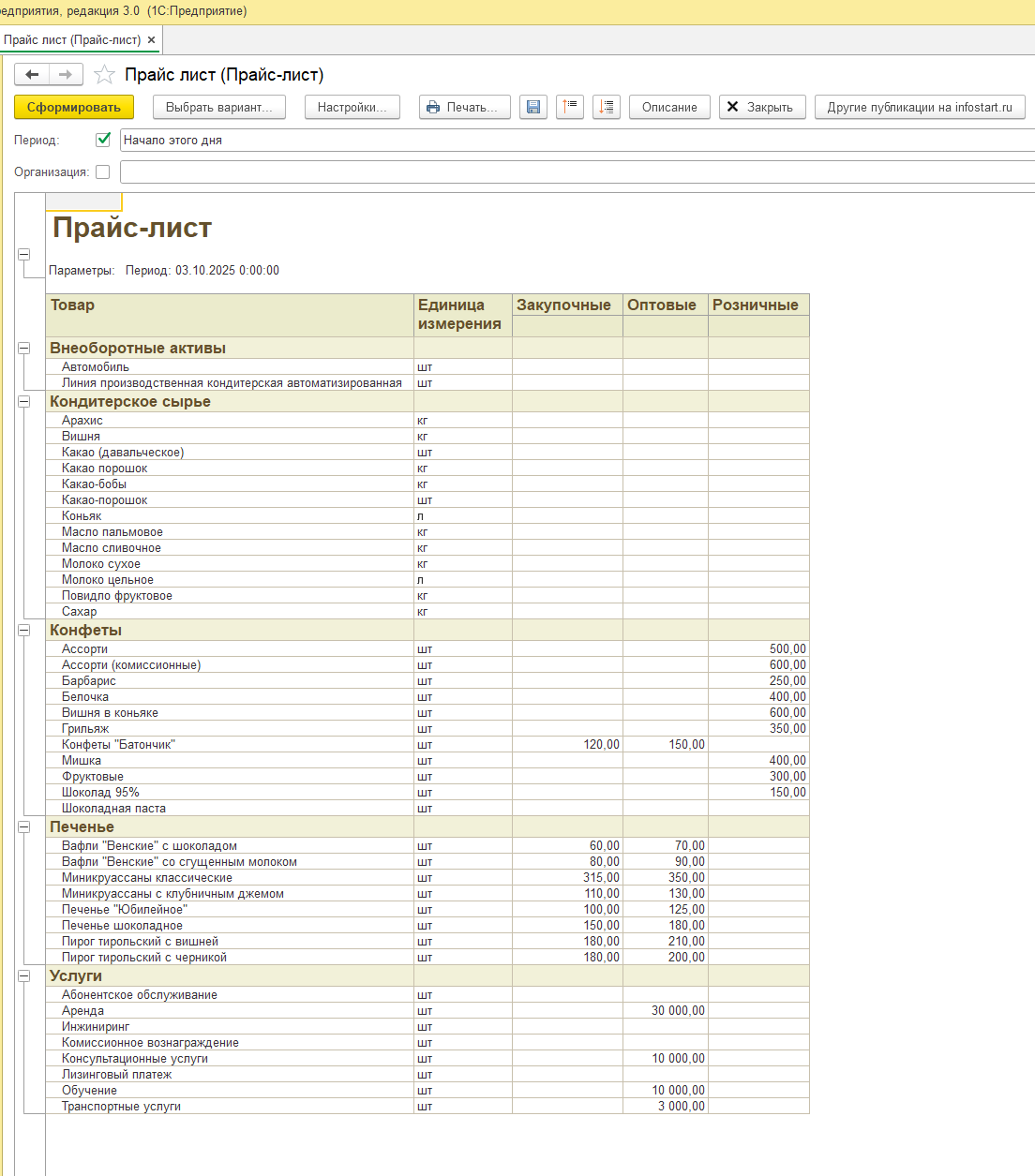Collapse the Внеоборотные активы group
The height and width of the screenshot is (1176, 1035).
coord(24,348)
